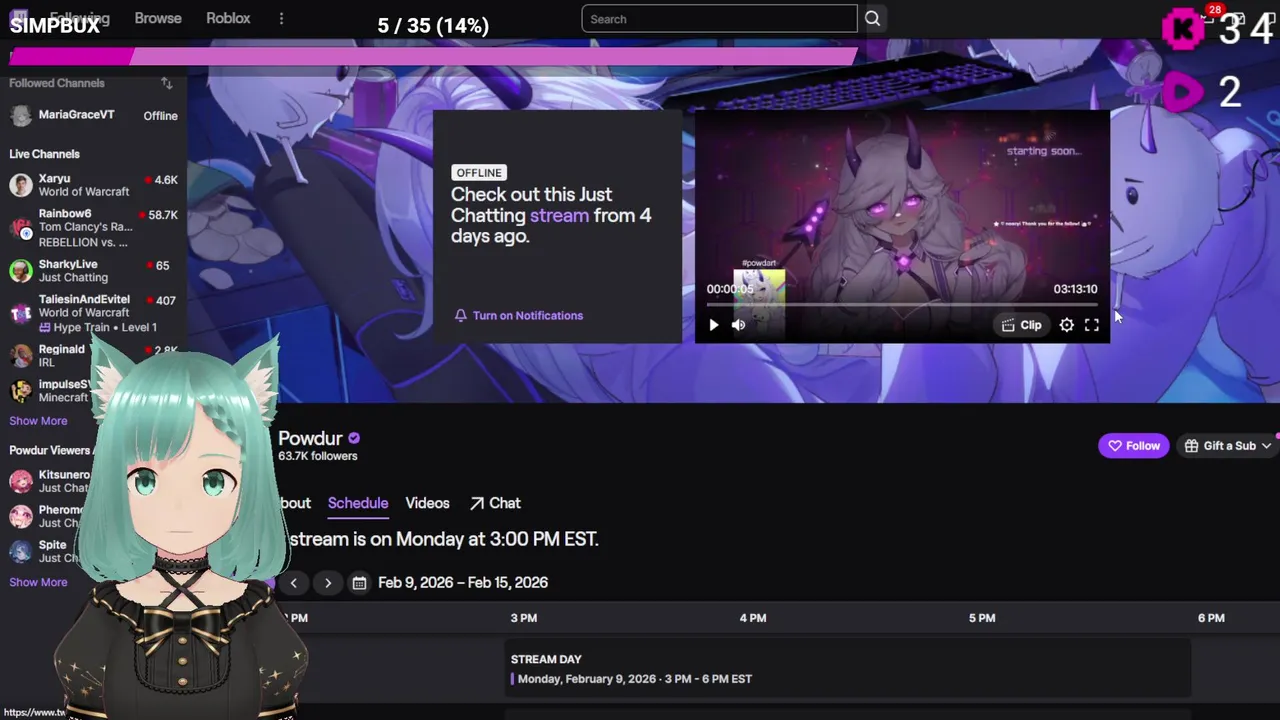
Task: Go to next week in schedule
Action: tap(327, 583)
